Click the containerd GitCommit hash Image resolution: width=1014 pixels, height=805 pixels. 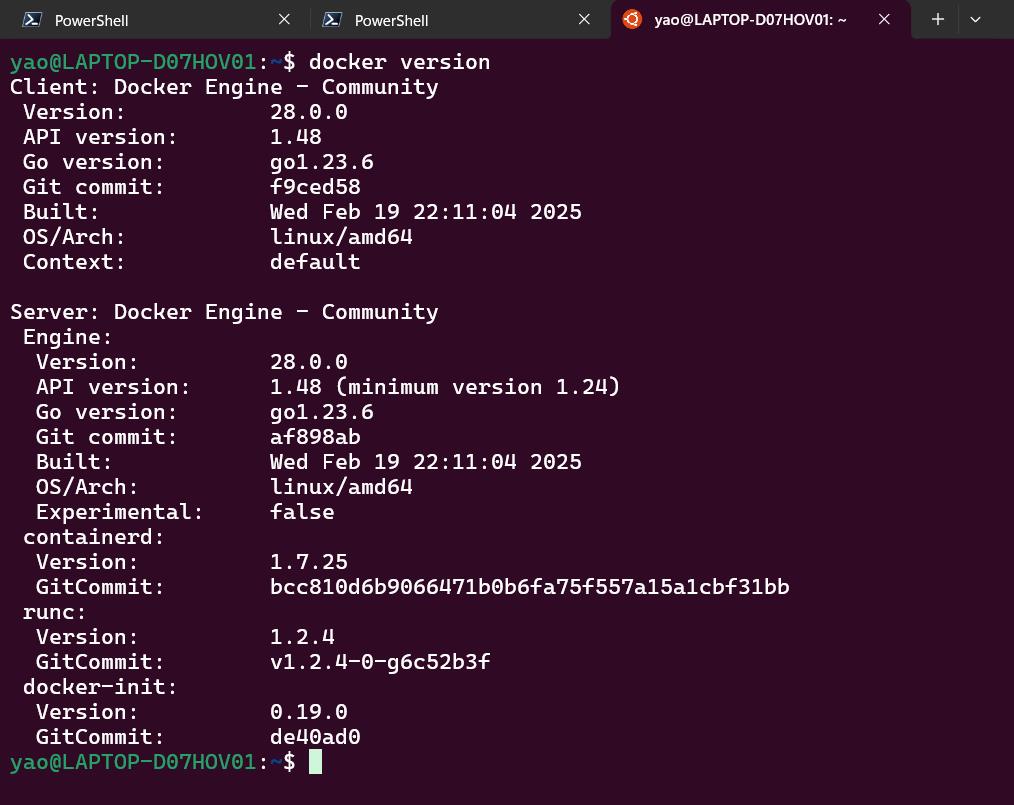coord(530,586)
